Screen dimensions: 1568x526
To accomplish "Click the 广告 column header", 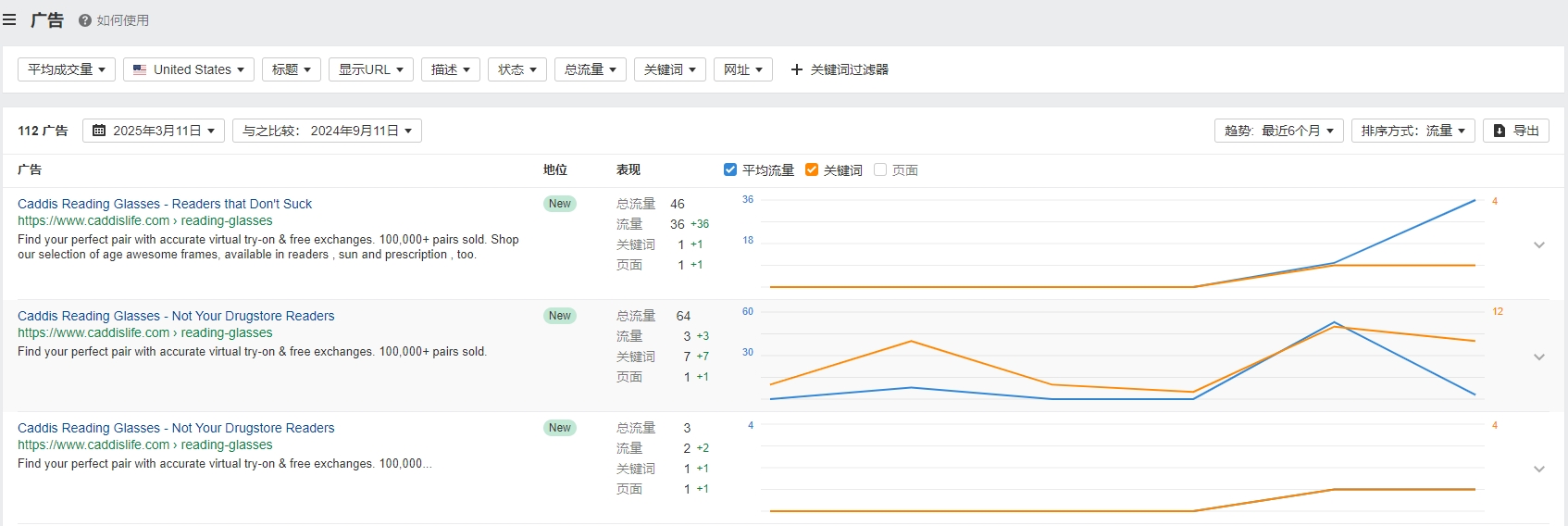I will click(30, 169).
